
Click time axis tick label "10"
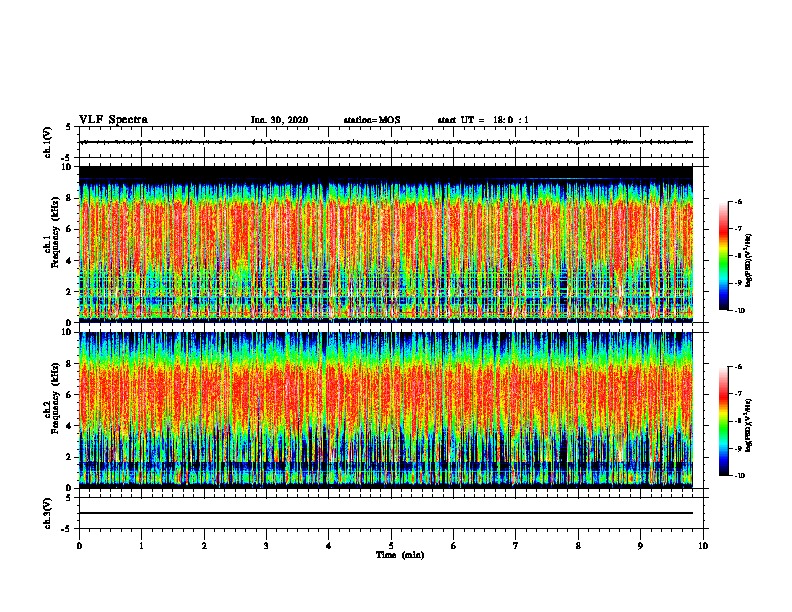pyautogui.click(x=703, y=546)
